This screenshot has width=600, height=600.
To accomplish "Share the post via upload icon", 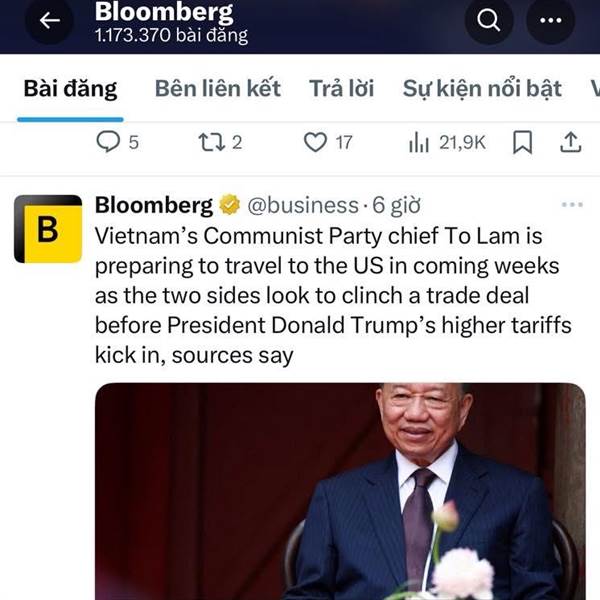I will pyautogui.click(x=571, y=142).
